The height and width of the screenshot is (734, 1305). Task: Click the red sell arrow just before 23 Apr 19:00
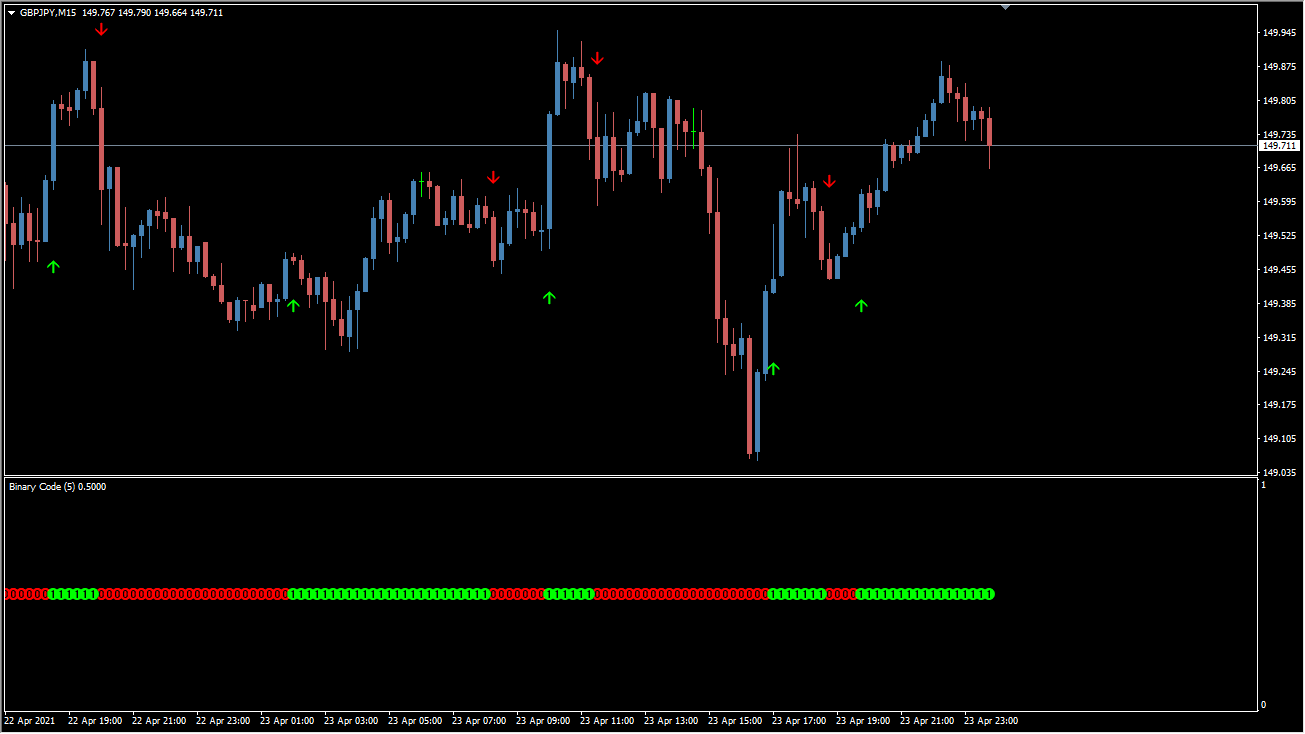tap(829, 181)
